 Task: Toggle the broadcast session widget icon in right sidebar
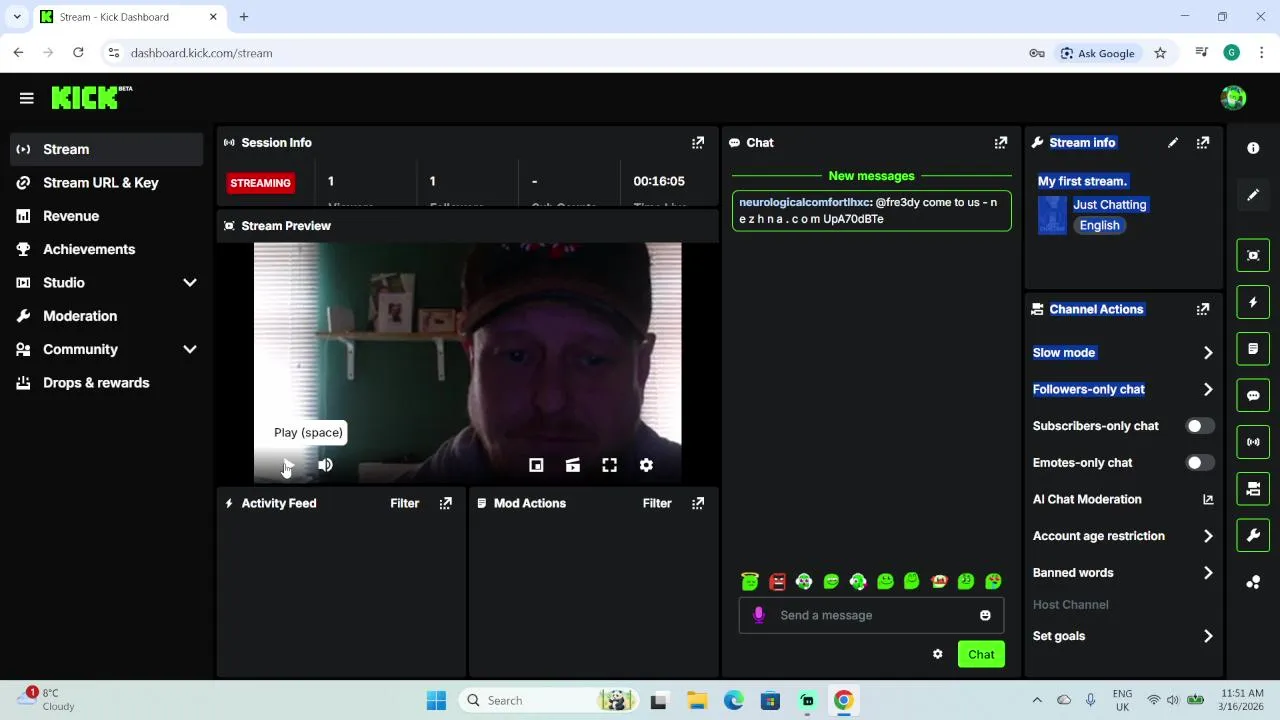pyautogui.click(x=1253, y=442)
